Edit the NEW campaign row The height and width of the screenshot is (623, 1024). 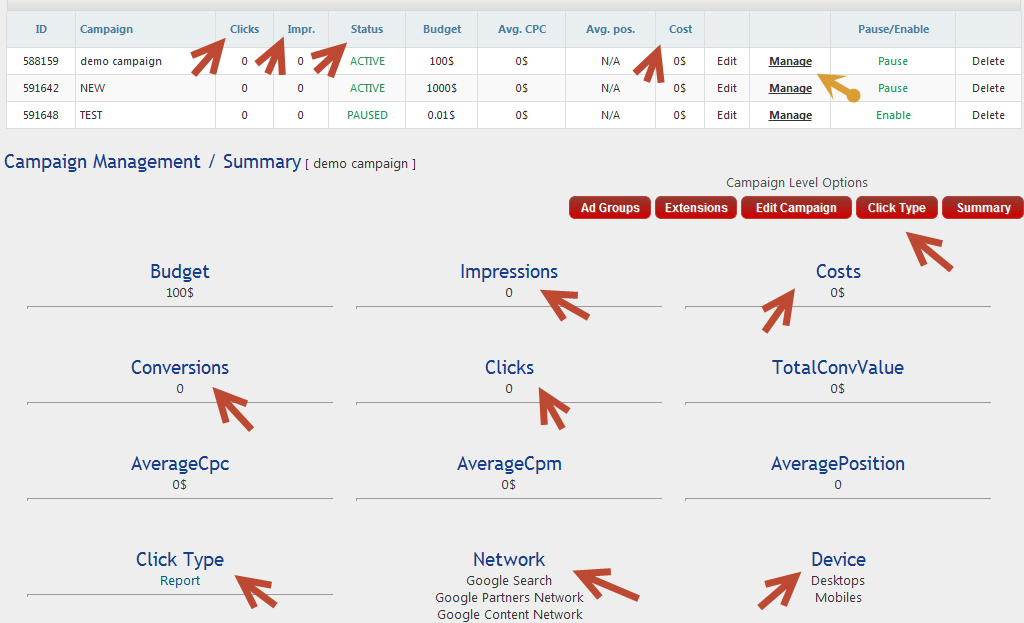click(x=726, y=88)
